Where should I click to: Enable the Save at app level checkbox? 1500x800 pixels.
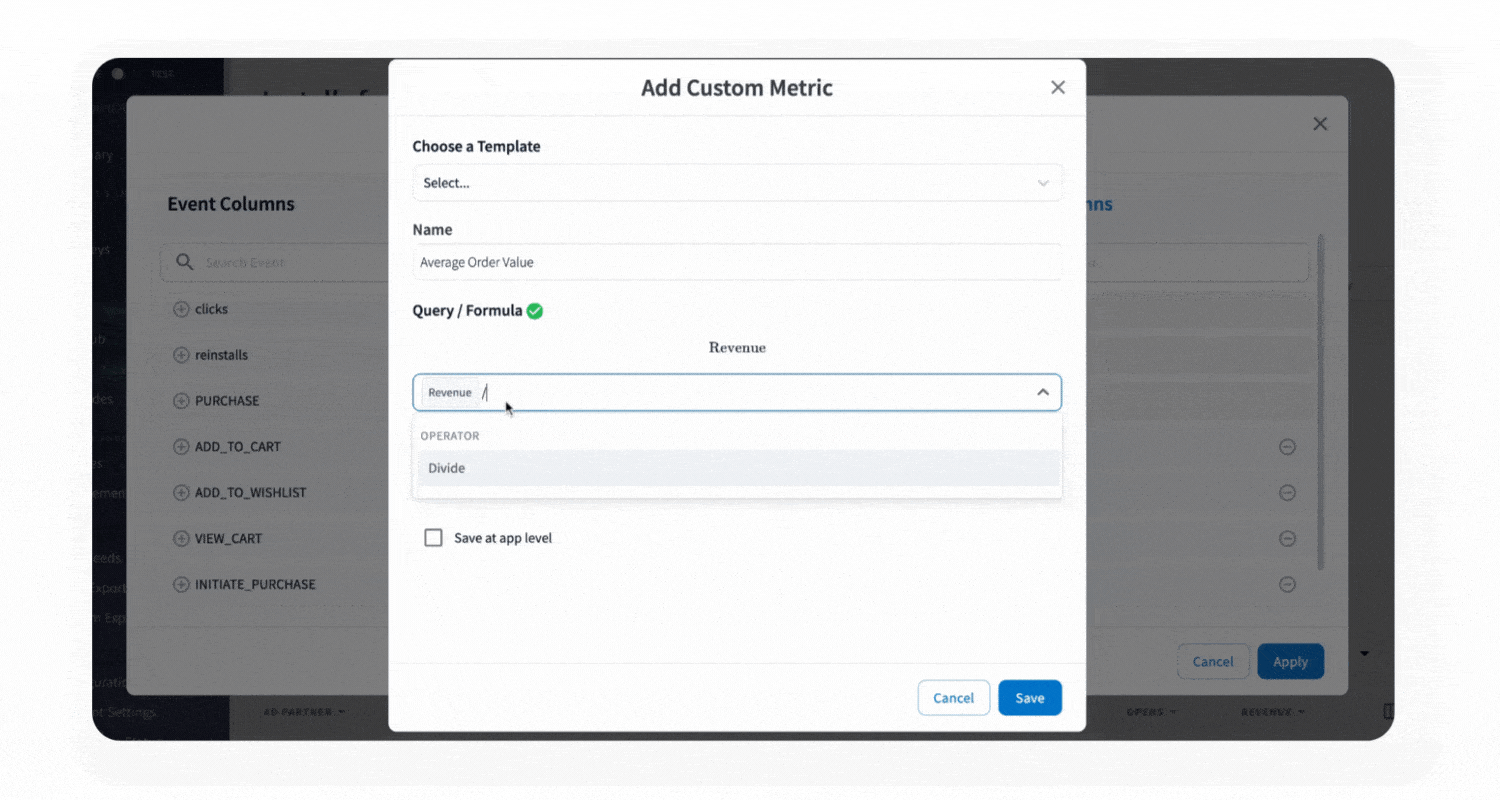pyautogui.click(x=434, y=538)
